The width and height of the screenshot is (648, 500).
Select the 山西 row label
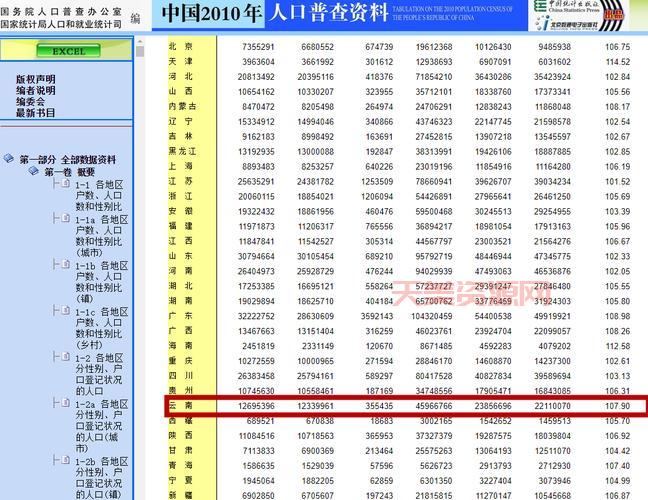pyautogui.click(x=181, y=91)
